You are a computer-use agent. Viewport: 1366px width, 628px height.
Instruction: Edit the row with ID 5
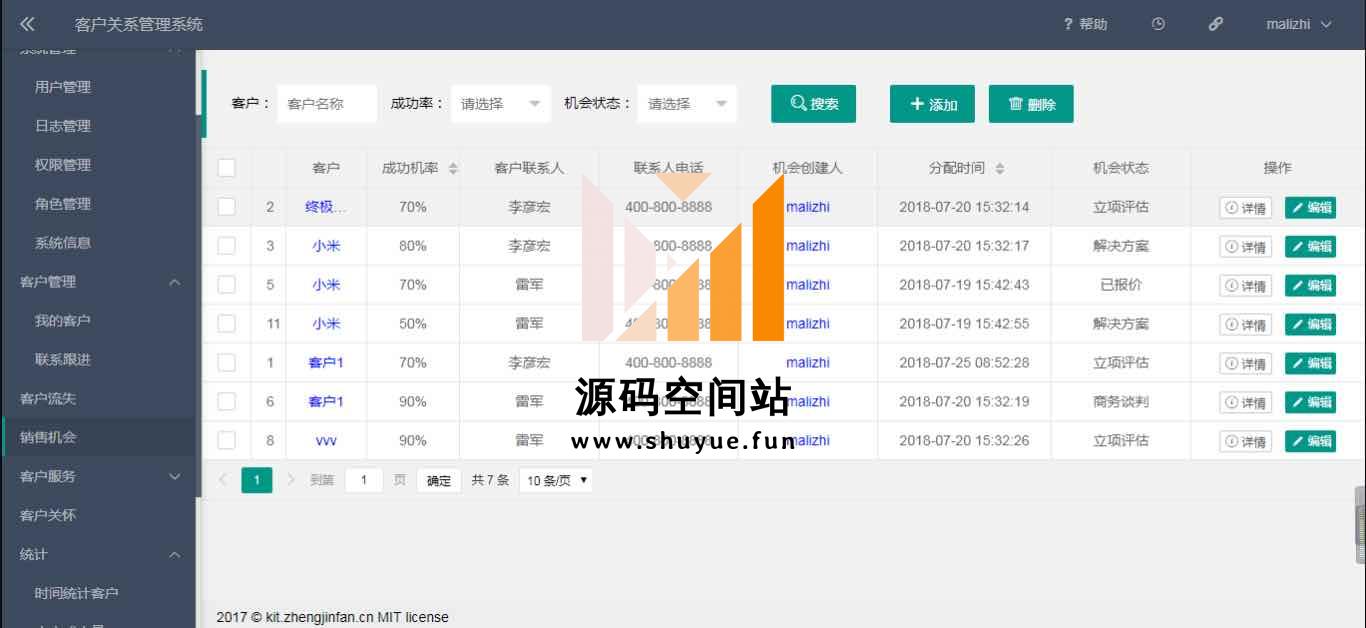point(1310,286)
